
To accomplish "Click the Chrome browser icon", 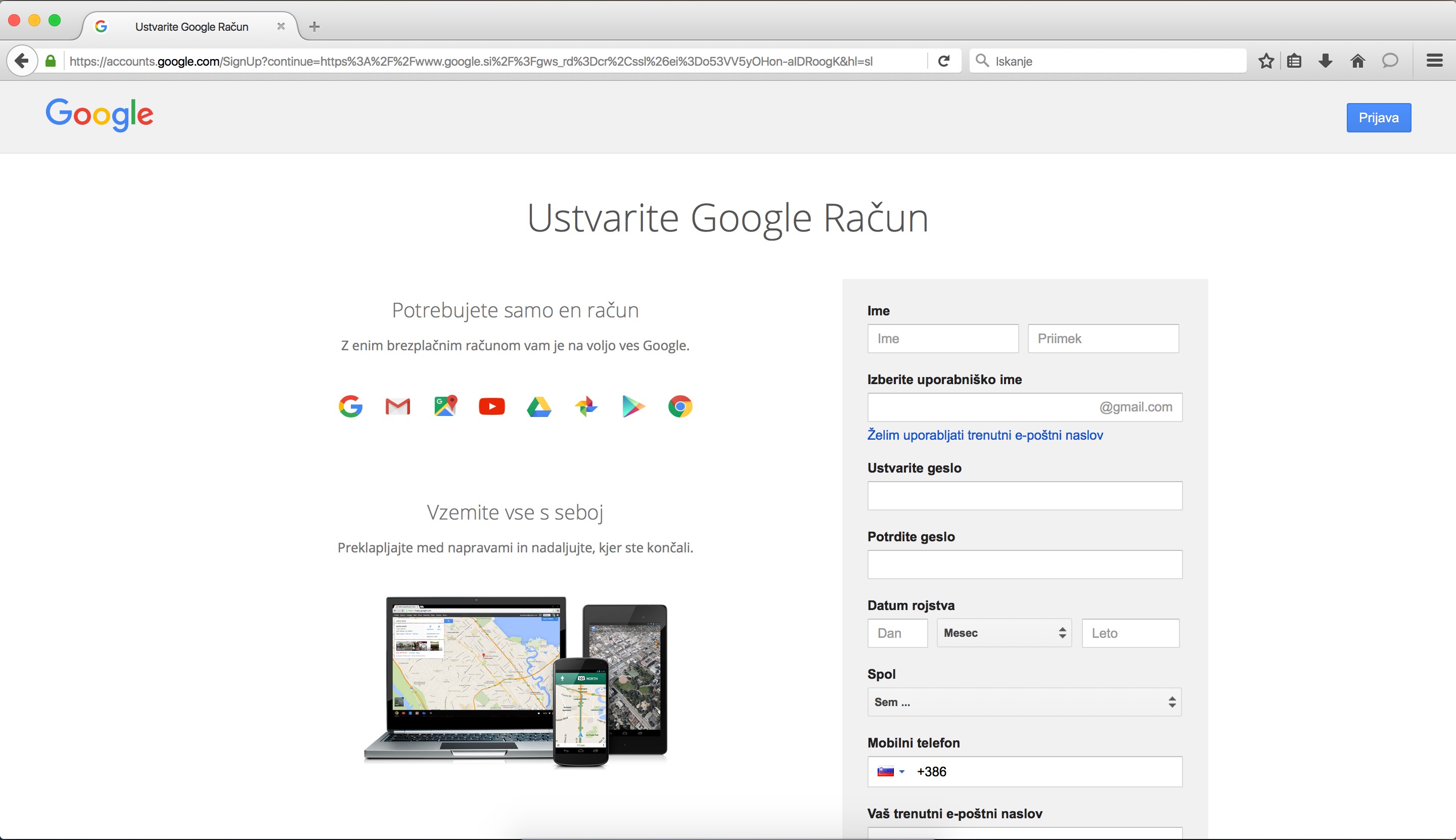I will [680, 406].
